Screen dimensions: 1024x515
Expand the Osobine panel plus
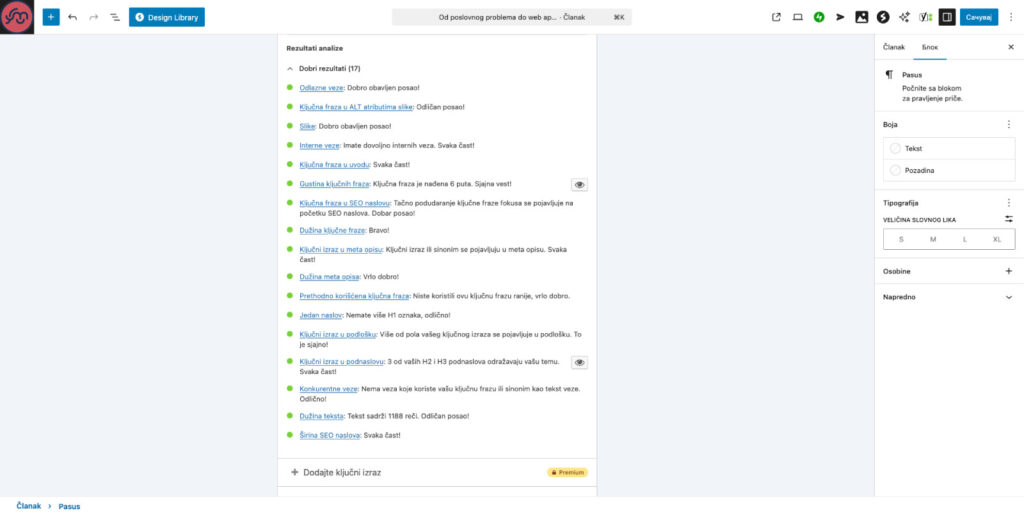coord(1008,271)
